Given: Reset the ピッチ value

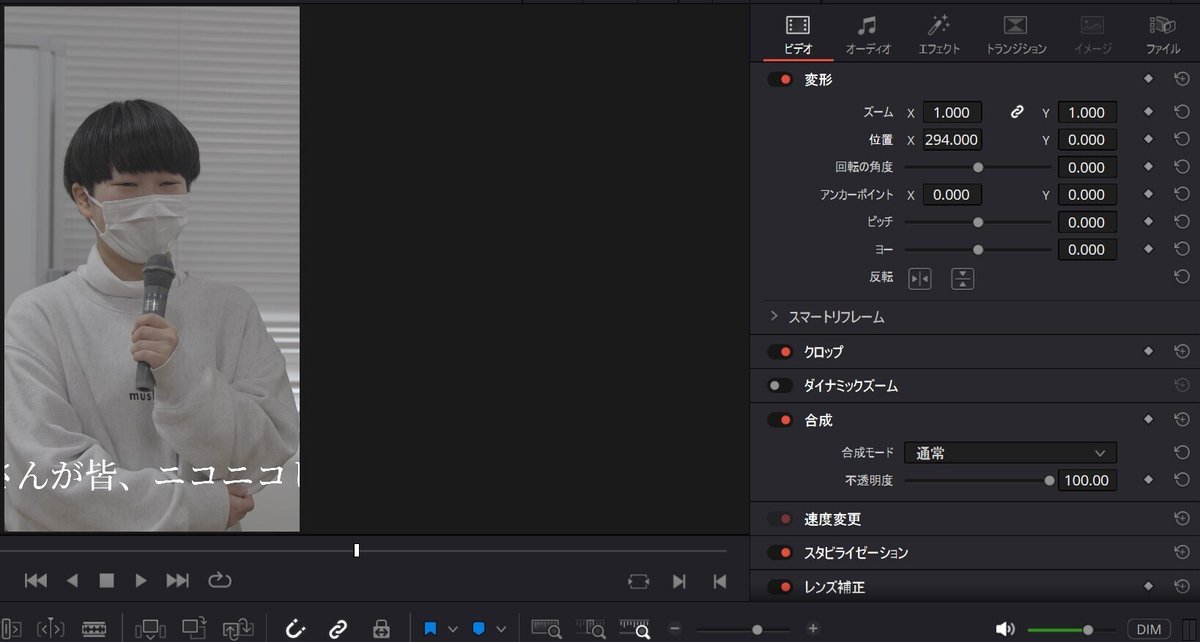Looking at the screenshot, I should tap(1182, 222).
